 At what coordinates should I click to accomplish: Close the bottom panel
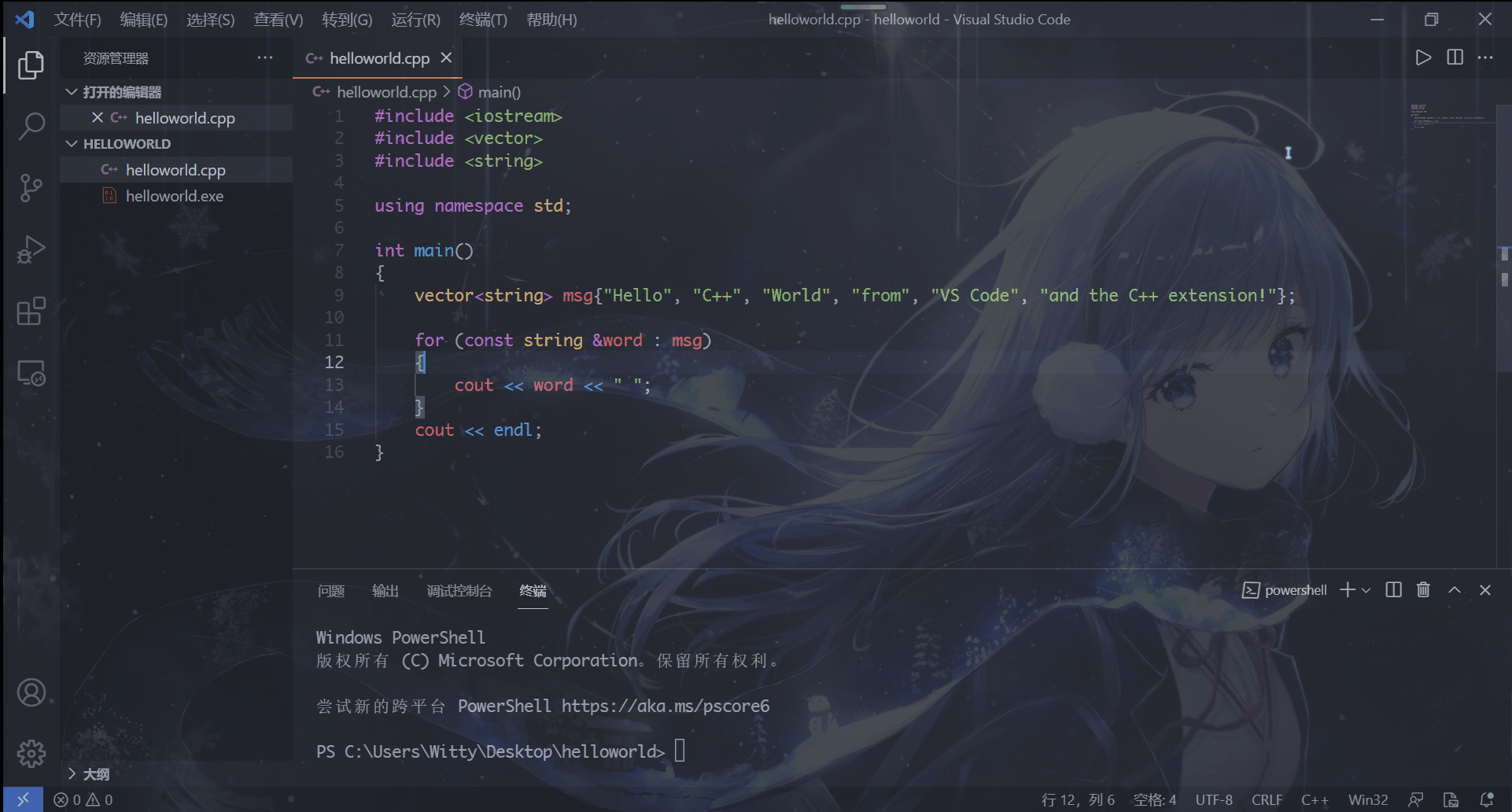tap(1485, 589)
